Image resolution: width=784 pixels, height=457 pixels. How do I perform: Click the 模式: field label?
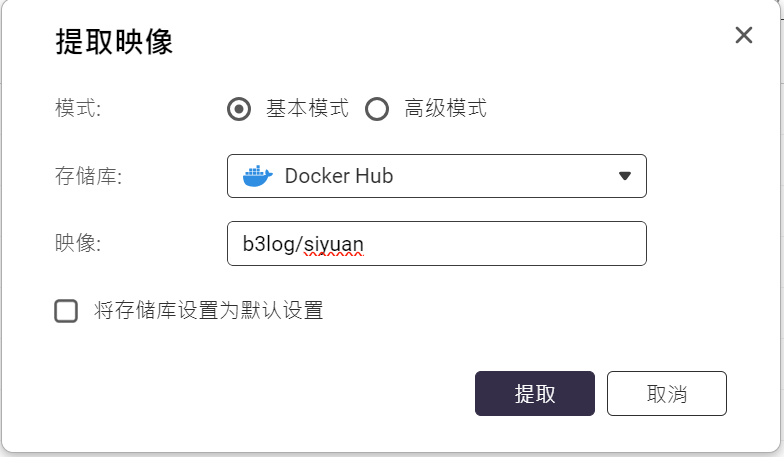pos(78,109)
